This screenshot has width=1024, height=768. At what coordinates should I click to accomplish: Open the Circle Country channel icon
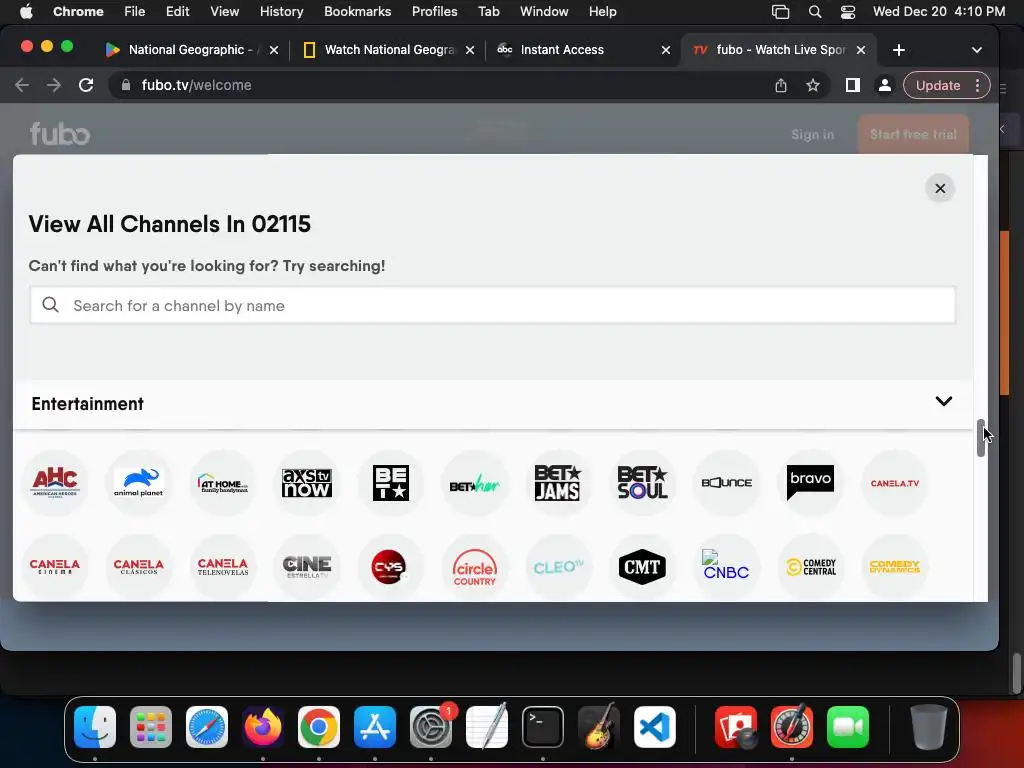point(475,567)
